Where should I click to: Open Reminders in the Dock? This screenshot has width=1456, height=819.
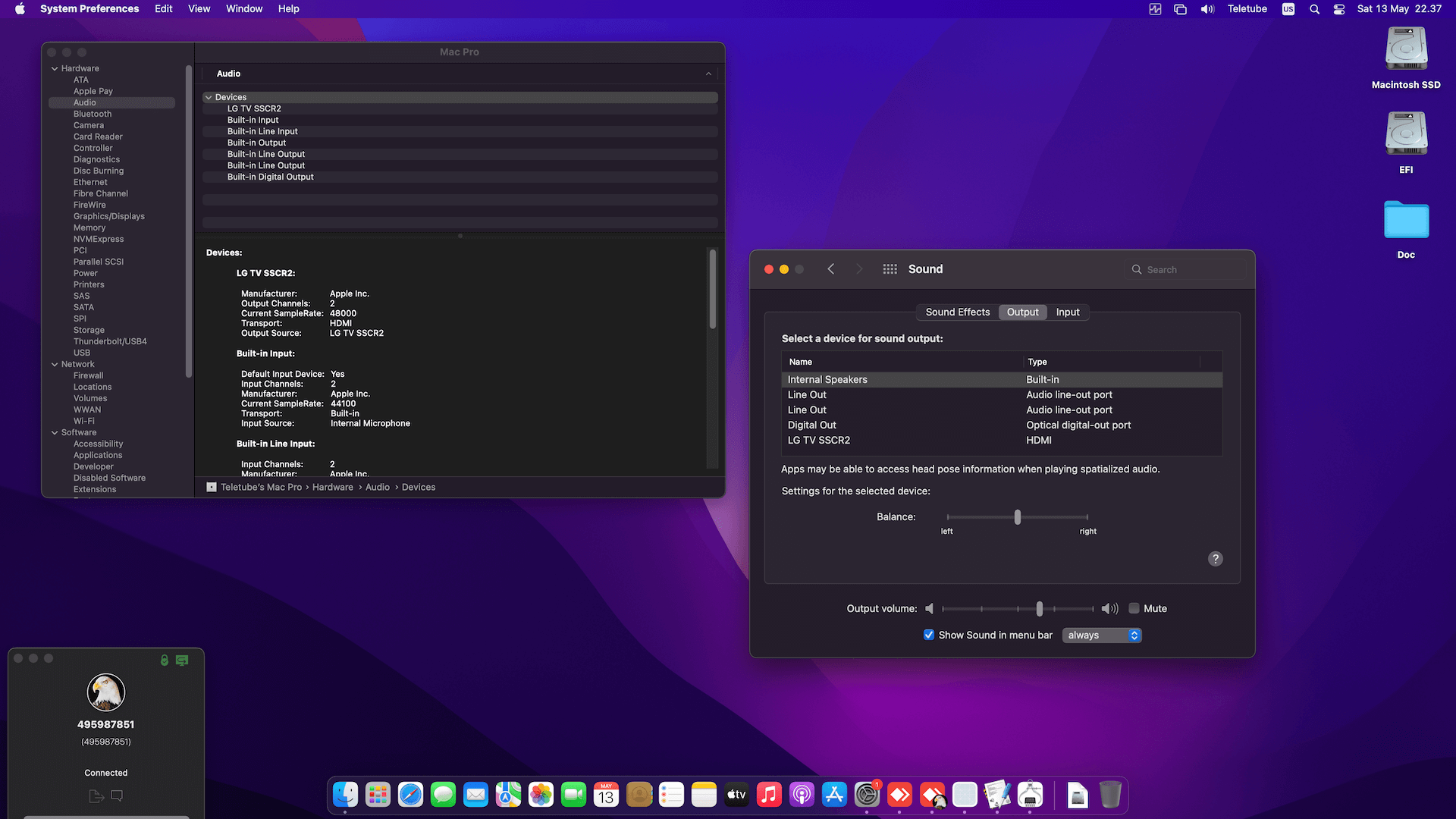671,795
